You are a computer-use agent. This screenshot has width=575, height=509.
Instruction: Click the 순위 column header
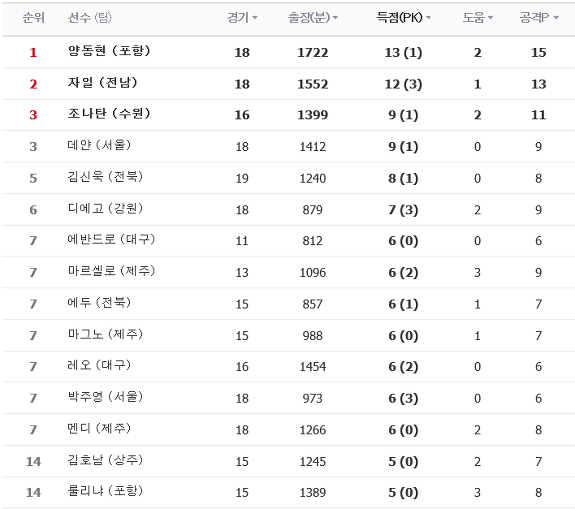(33, 17)
